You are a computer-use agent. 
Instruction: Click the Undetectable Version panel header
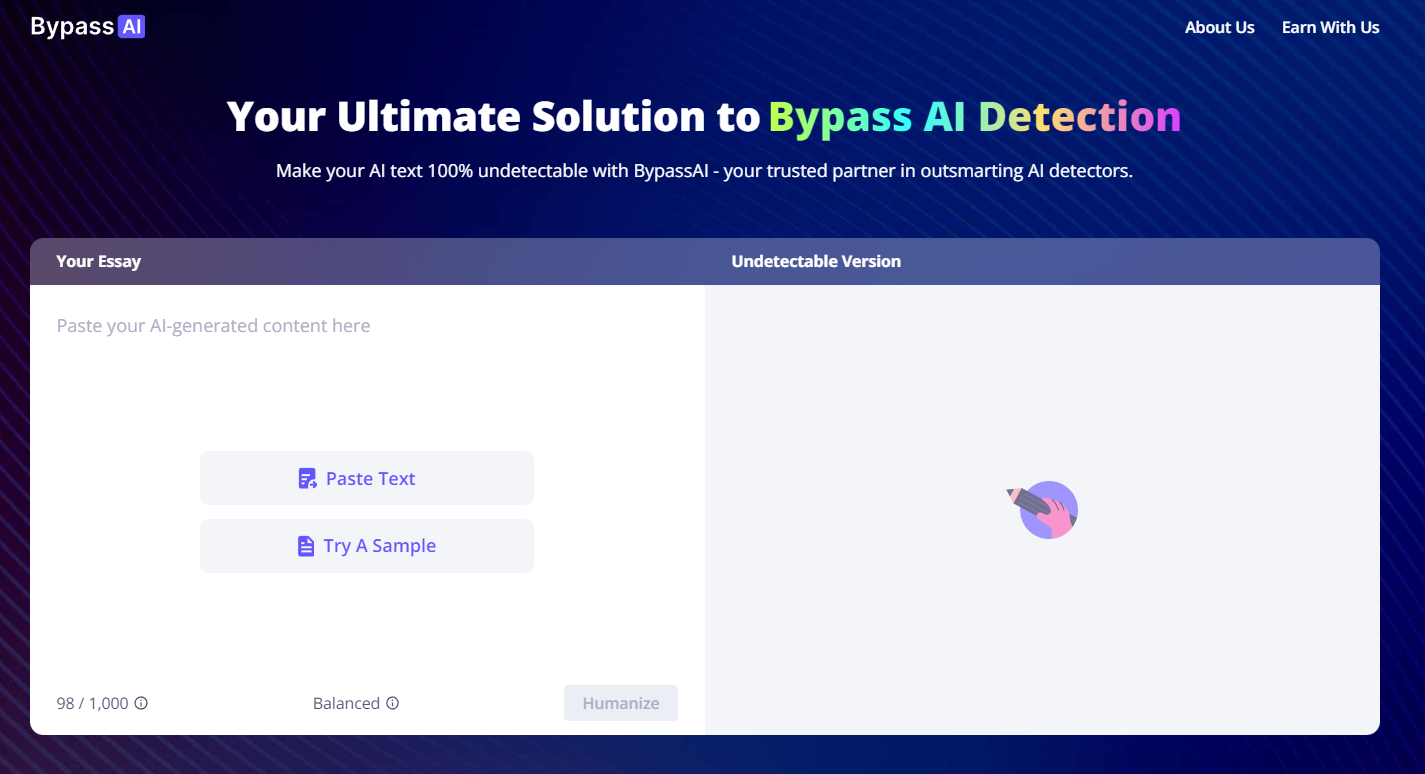click(816, 261)
